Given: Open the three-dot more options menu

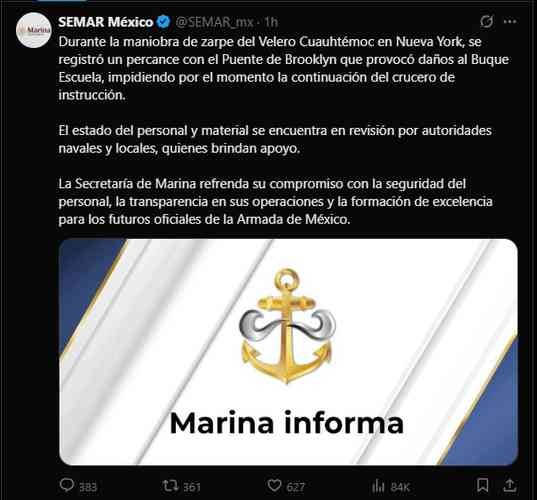Looking at the screenshot, I should click(x=510, y=22).
